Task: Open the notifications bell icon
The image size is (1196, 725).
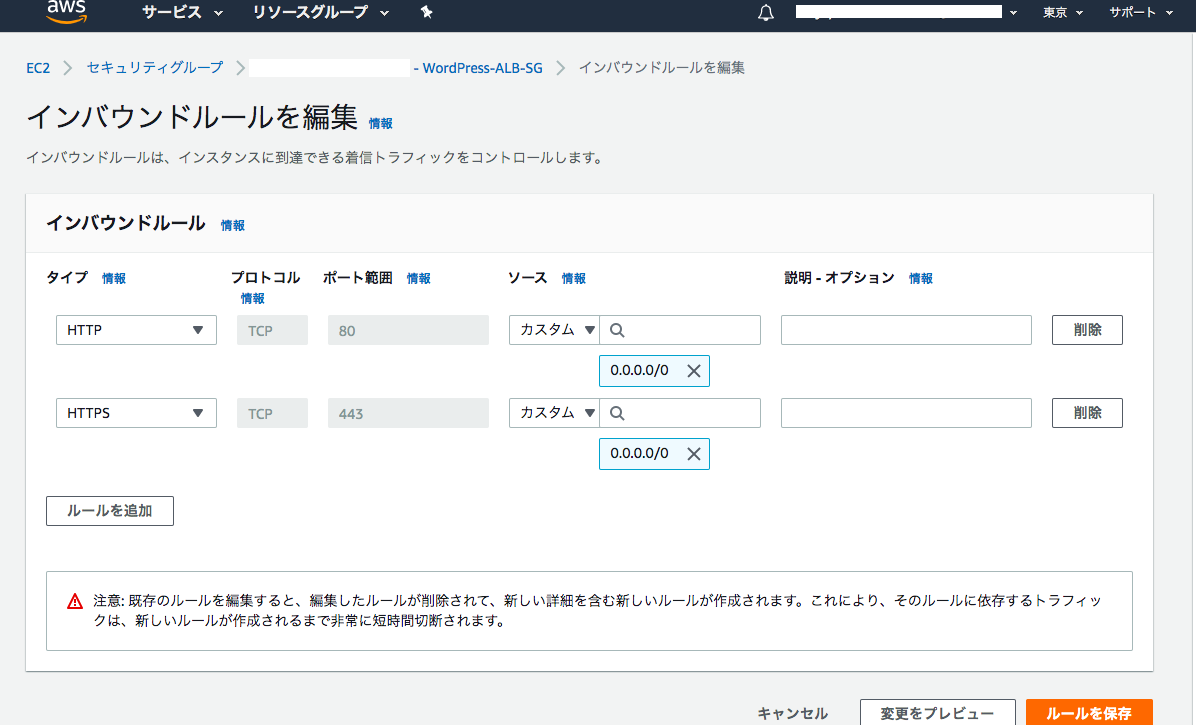Action: click(x=766, y=13)
